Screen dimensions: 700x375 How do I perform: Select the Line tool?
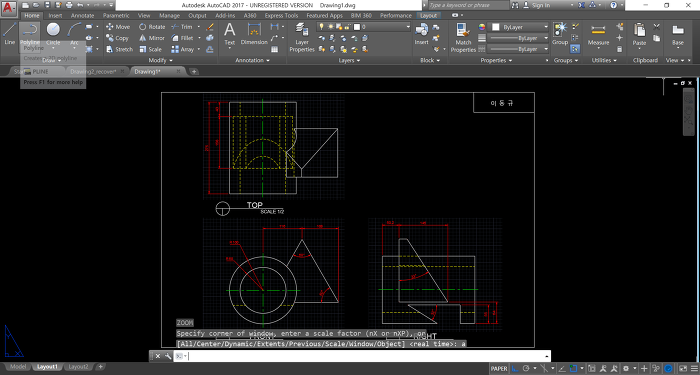[10, 34]
